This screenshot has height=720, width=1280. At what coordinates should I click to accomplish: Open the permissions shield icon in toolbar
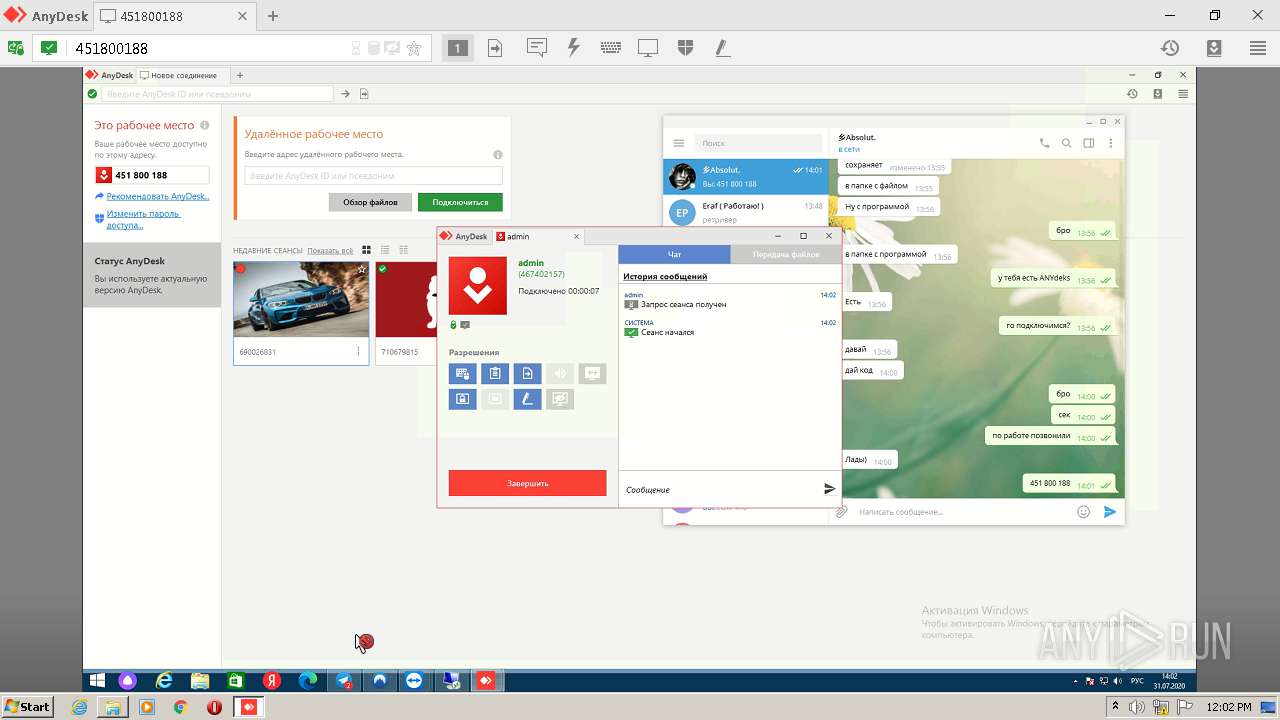tap(685, 47)
